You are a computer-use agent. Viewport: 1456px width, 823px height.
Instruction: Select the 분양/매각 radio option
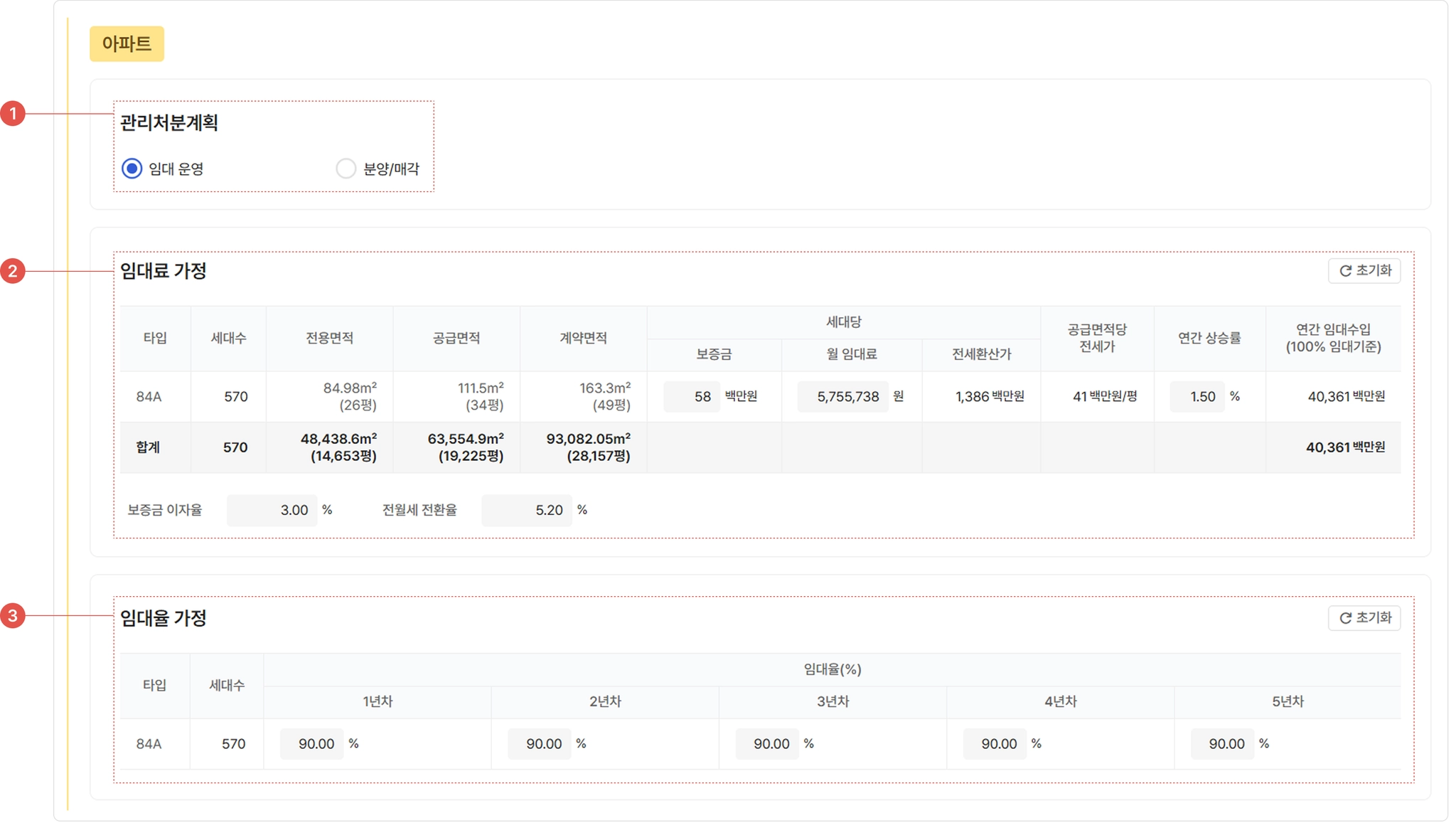[346, 169]
